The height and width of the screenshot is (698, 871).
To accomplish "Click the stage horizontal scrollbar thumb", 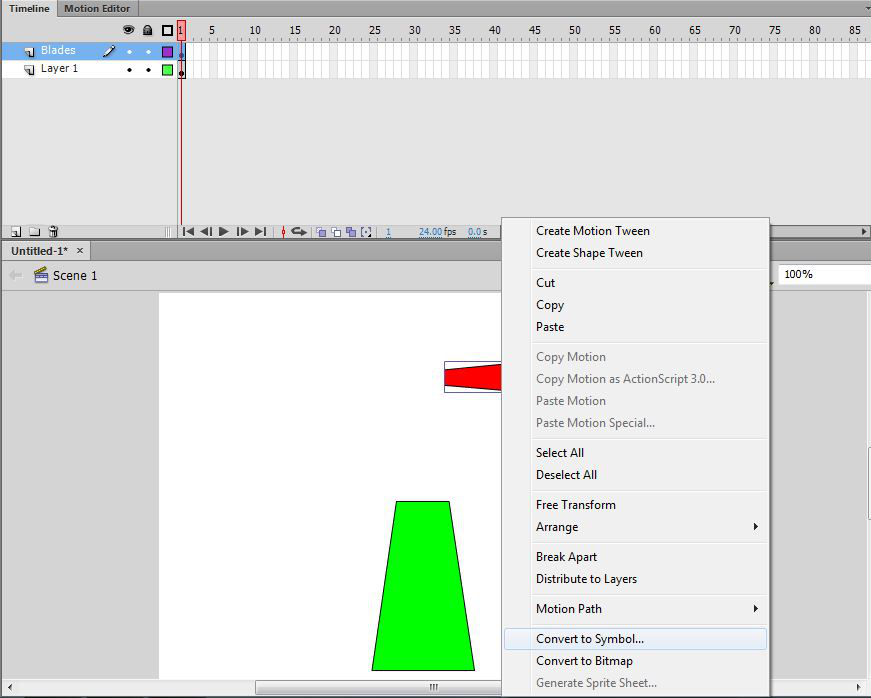I will (x=378, y=687).
